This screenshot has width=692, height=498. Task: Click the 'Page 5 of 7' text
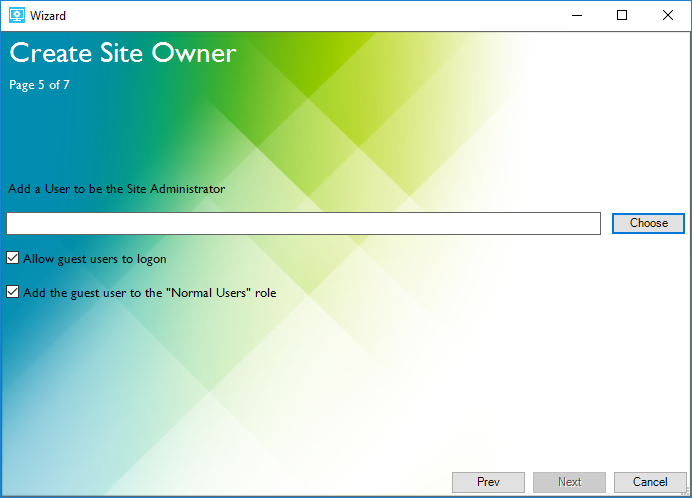(39, 85)
